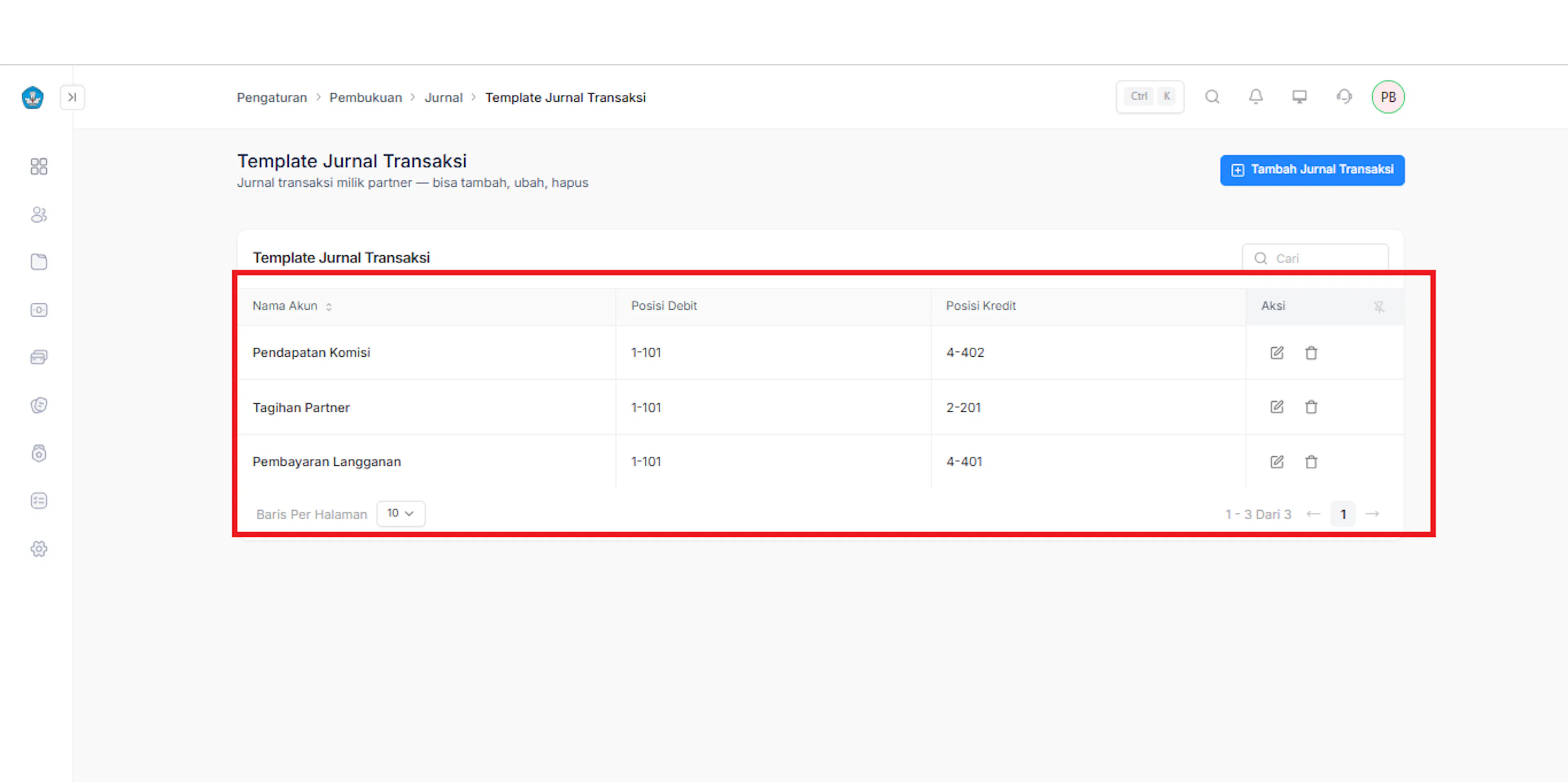Image resolution: width=1568 pixels, height=782 pixels.
Task: Open the settings gear icon in sidebar
Action: tap(39, 549)
